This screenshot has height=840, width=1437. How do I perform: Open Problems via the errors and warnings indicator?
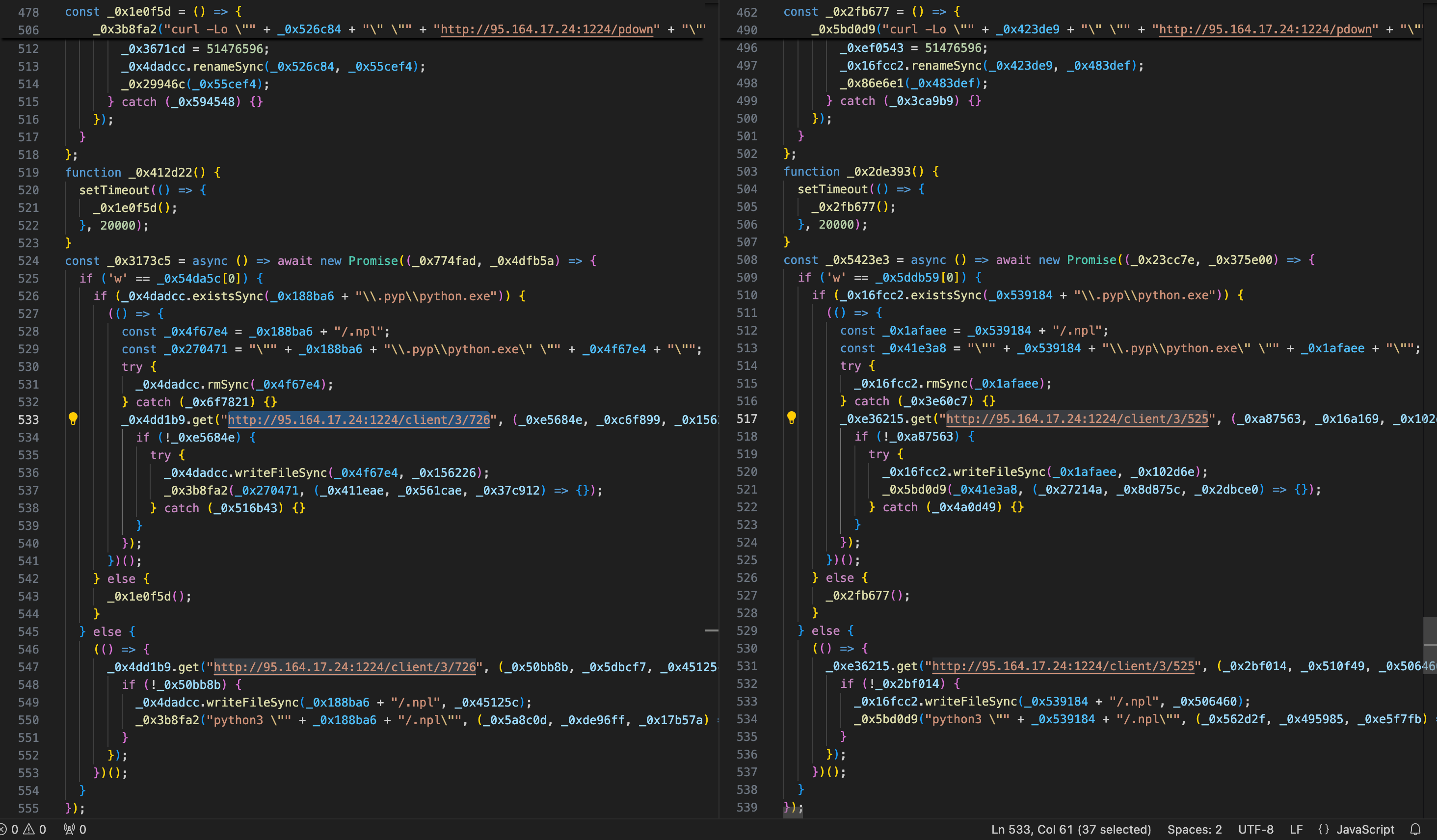point(24,829)
